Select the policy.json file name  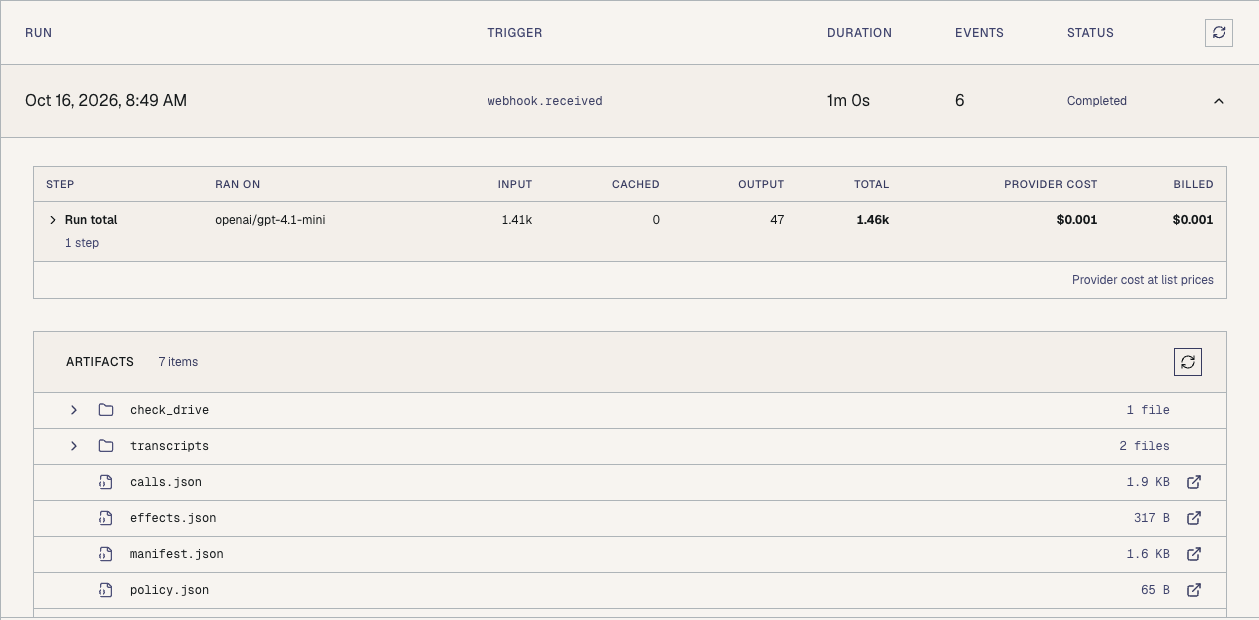coord(170,590)
